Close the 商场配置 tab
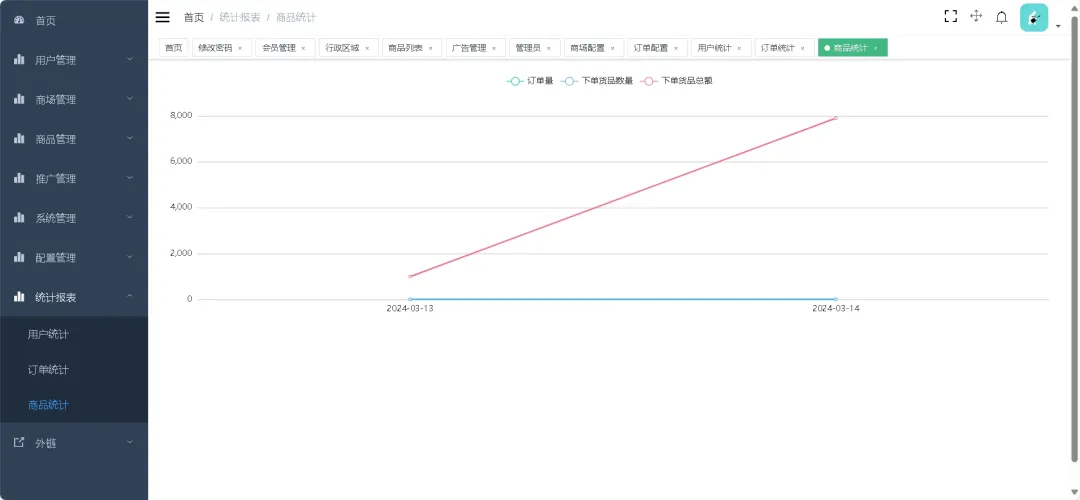This screenshot has width=1080, height=500. pyautogui.click(x=612, y=48)
